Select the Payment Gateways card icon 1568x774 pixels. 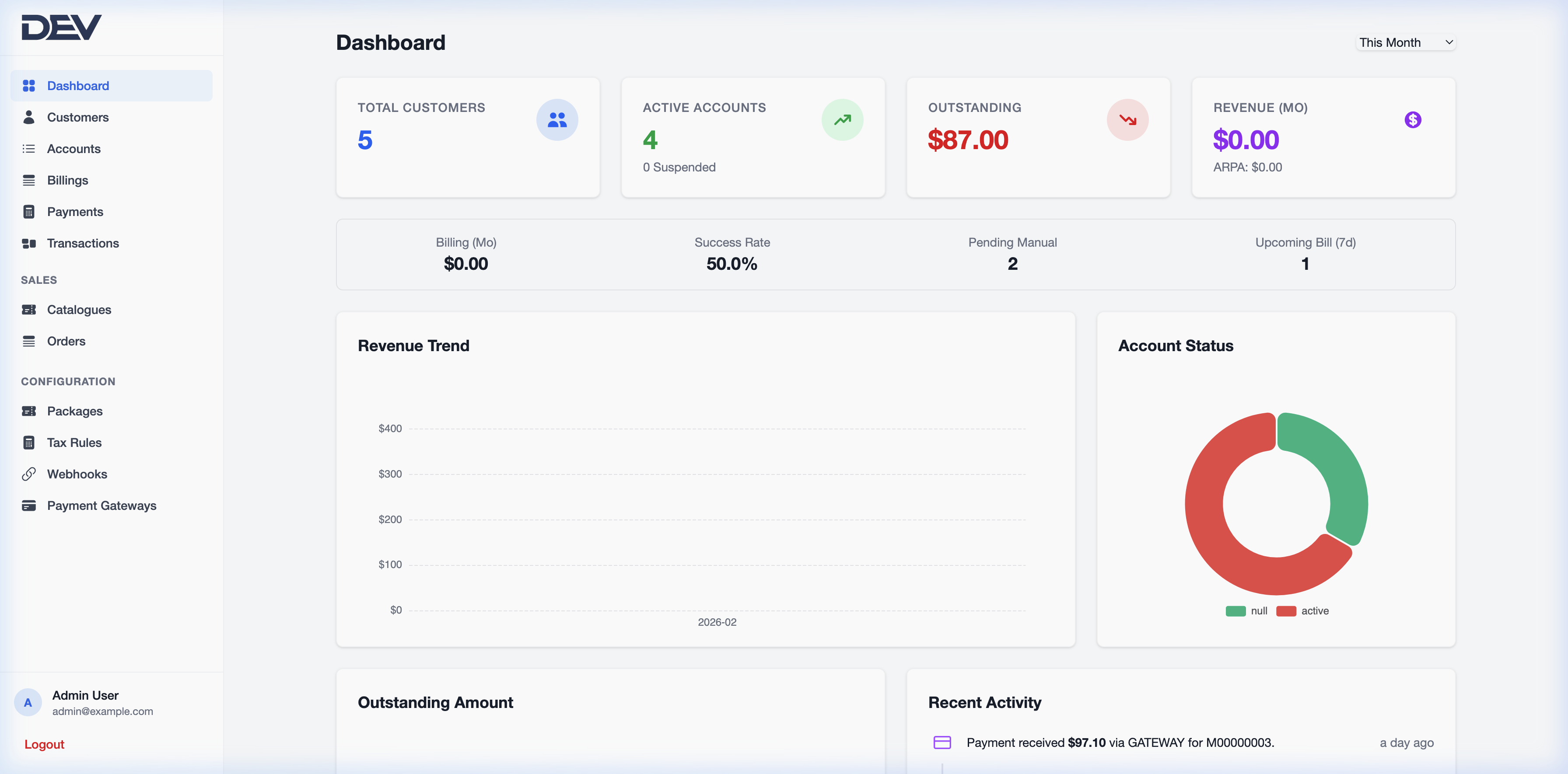28,505
